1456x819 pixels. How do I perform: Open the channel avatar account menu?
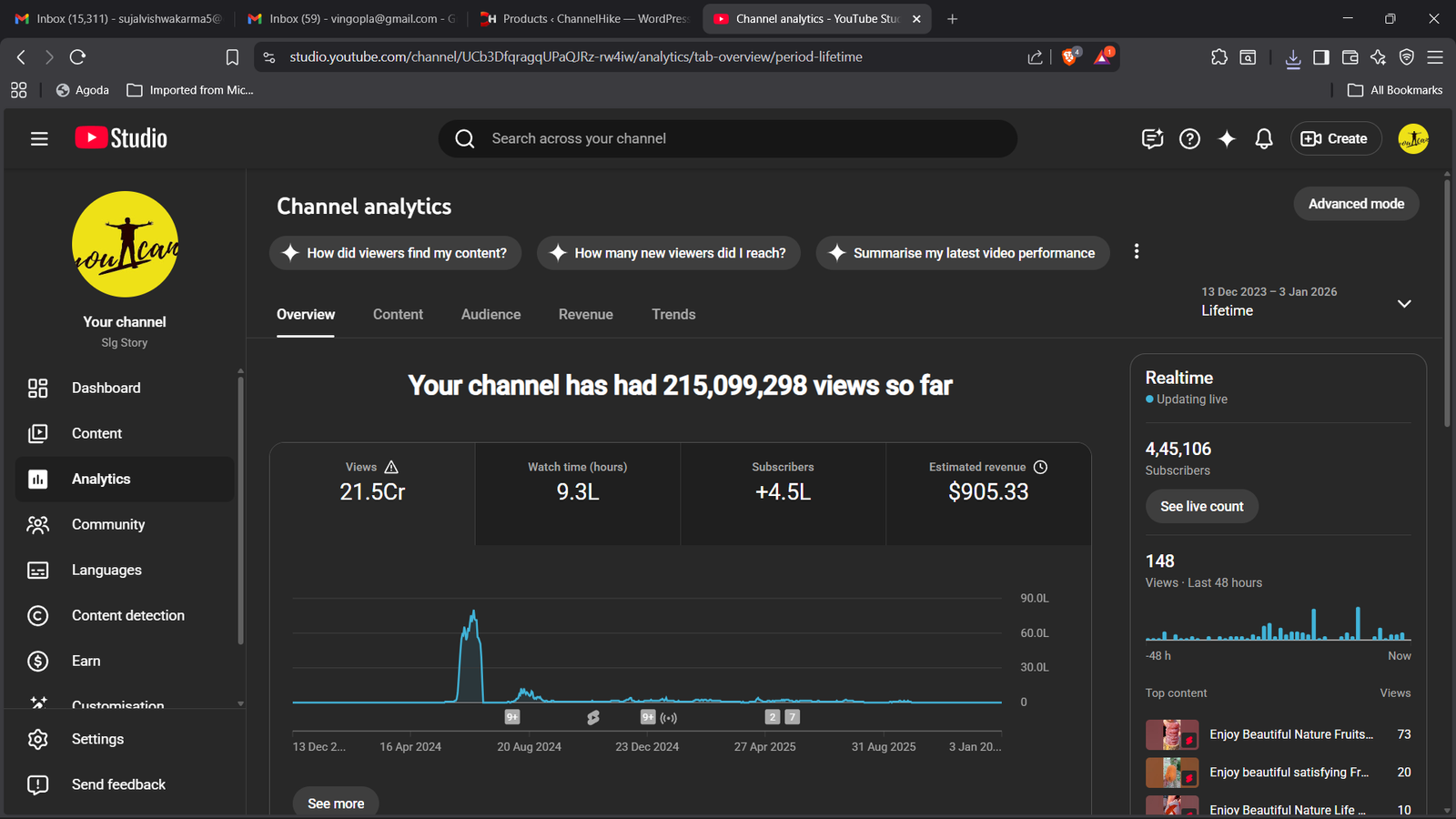pyautogui.click(x=1412, y=138)
